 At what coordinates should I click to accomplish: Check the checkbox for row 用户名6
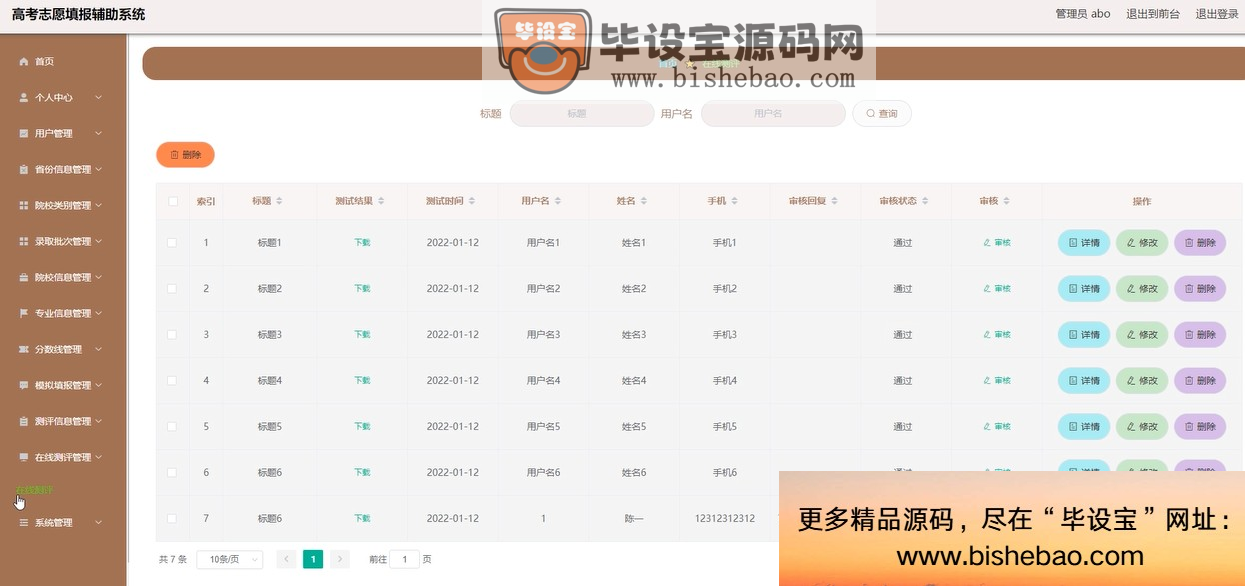(172, 473)
